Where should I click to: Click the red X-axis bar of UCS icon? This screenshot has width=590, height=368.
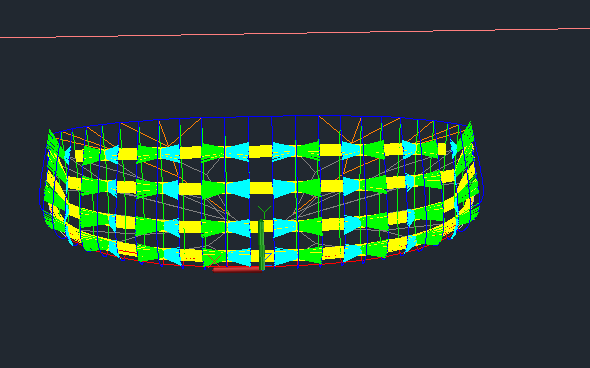click(237, 269)
